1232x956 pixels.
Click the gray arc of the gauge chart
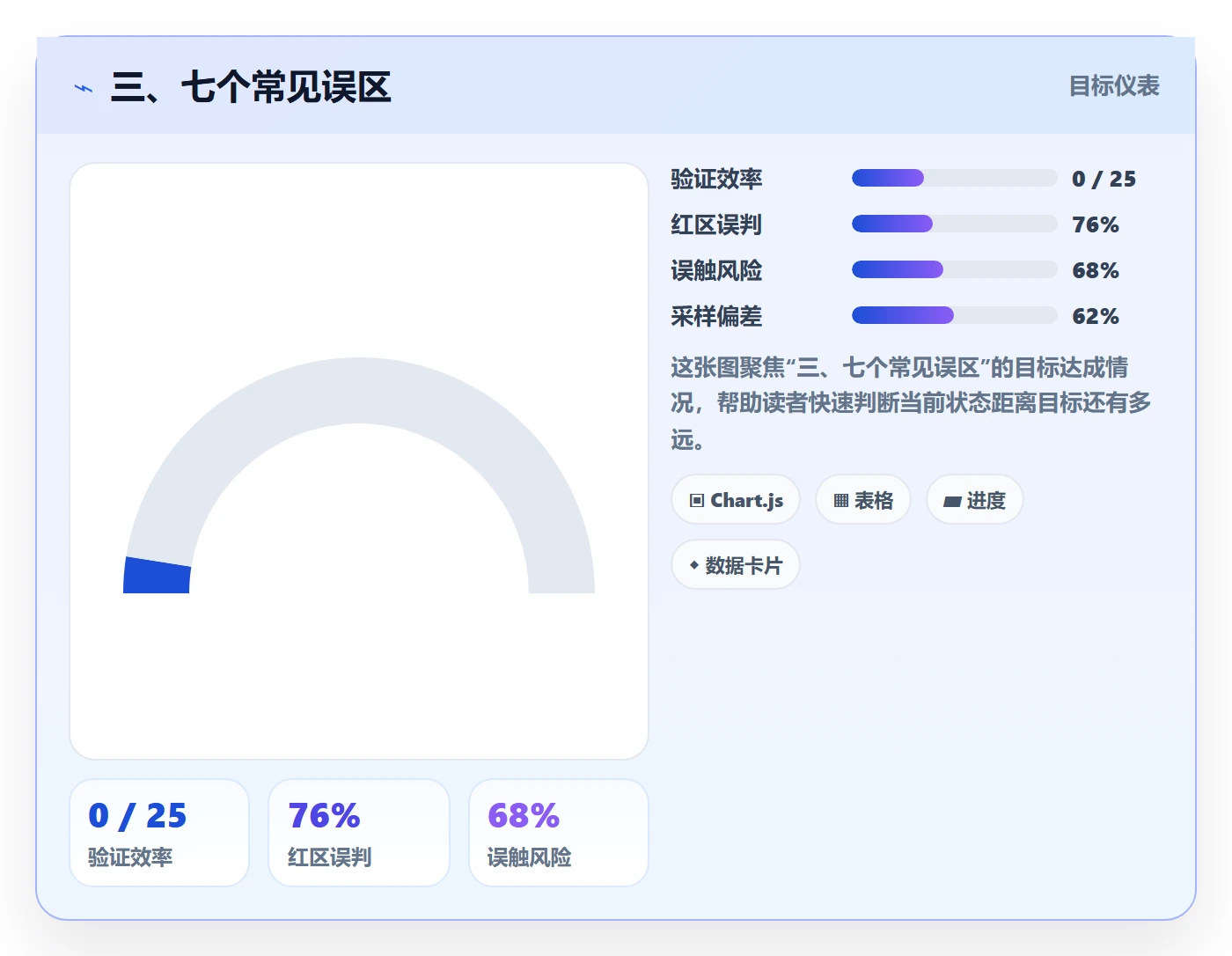pyautogui.click(x=359, y=391)
